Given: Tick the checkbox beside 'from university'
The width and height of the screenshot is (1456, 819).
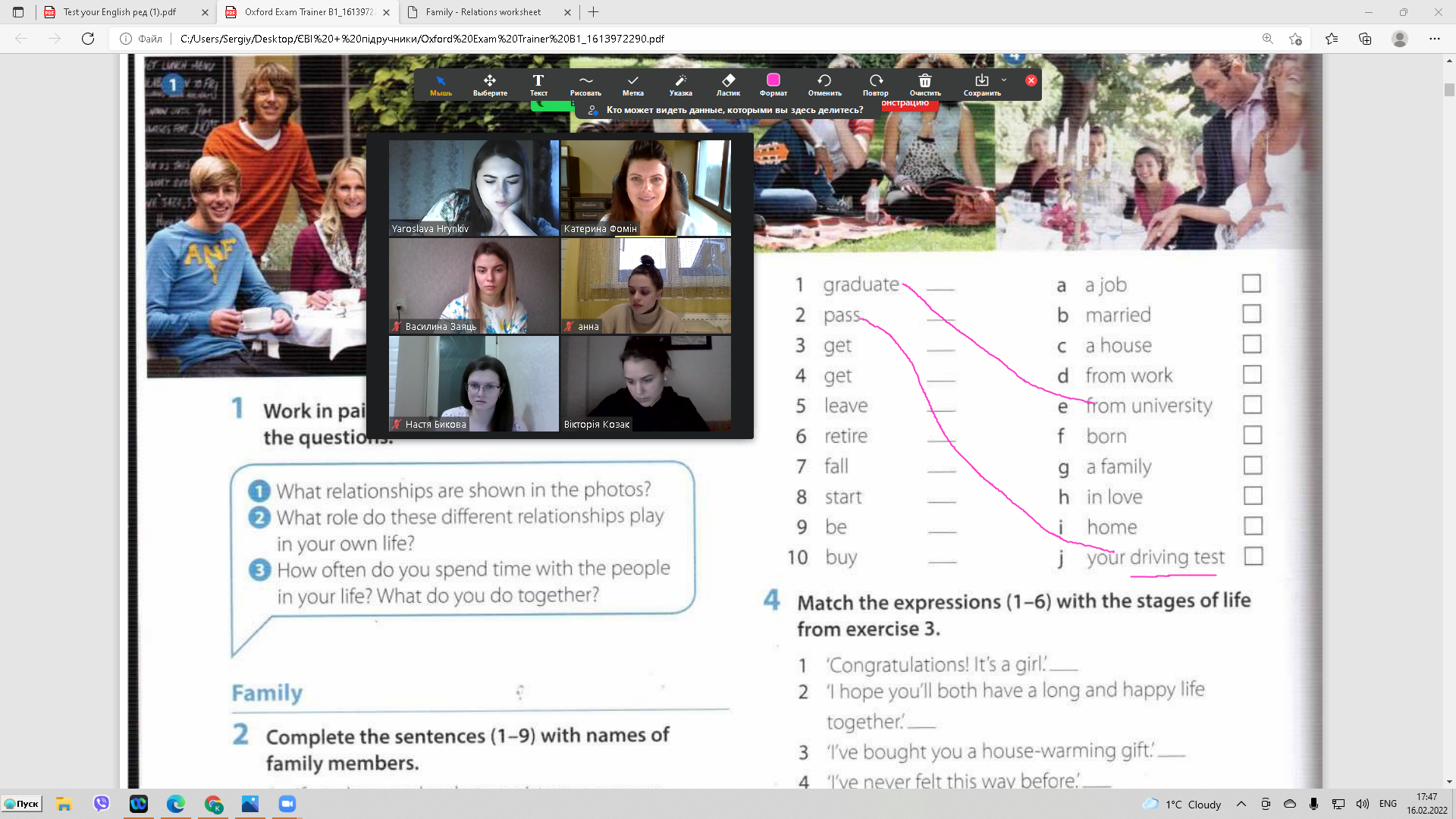Looking at the screenshot, I should click(x=1252, y=405).
